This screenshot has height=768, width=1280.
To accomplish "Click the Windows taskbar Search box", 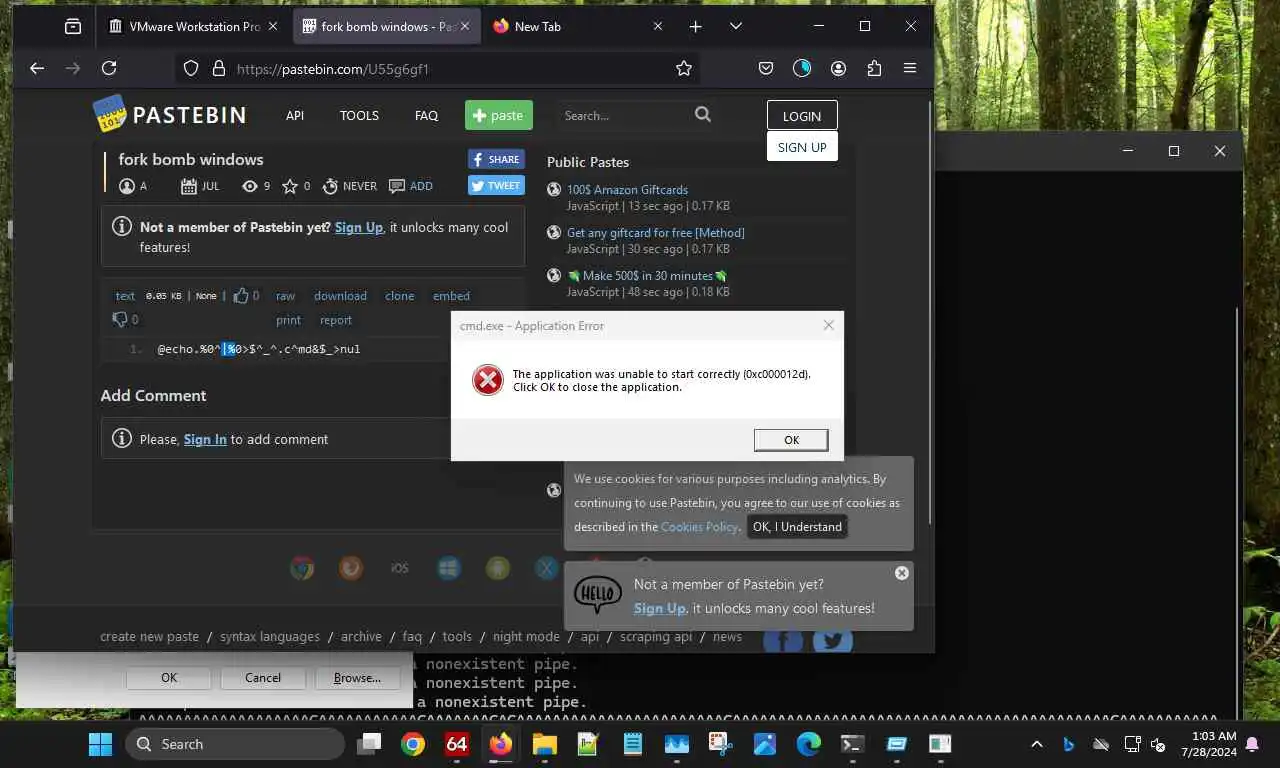I will click(235, 744).
